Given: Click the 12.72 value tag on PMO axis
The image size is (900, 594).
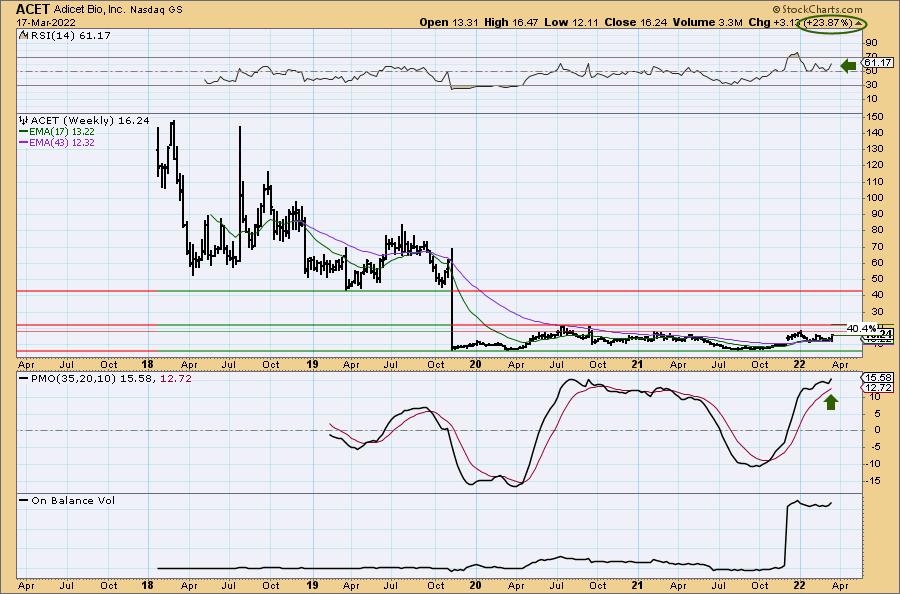Looking at the screenshot, I should pos(878,388).
